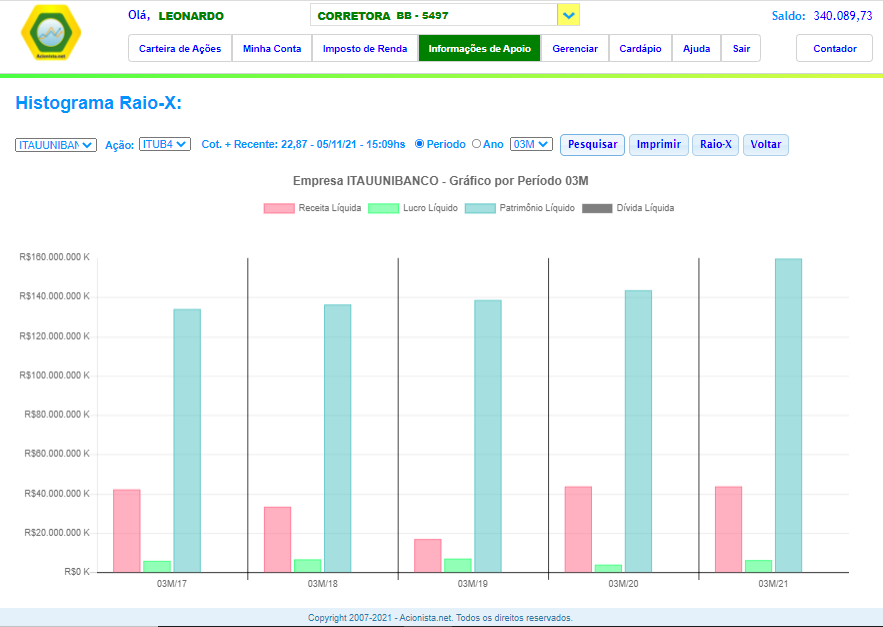The height and width of the screenshot is (627, 883).
Task: Click the copyright Acionista.net footer text
Action: (x=440, y=618)
